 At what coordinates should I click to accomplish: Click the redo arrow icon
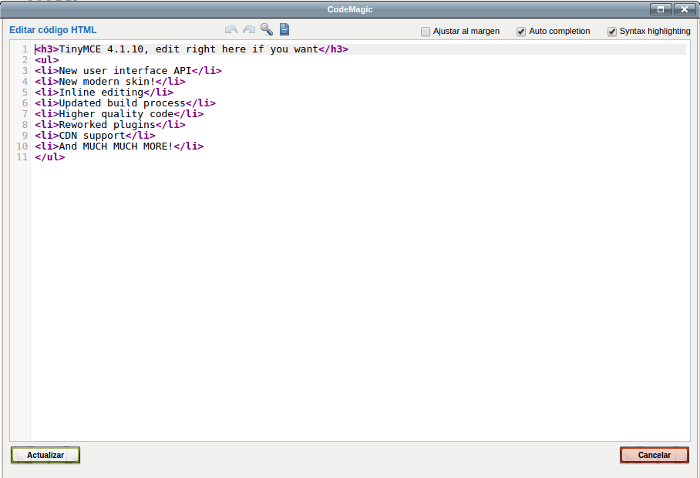[x=249, y=30]
